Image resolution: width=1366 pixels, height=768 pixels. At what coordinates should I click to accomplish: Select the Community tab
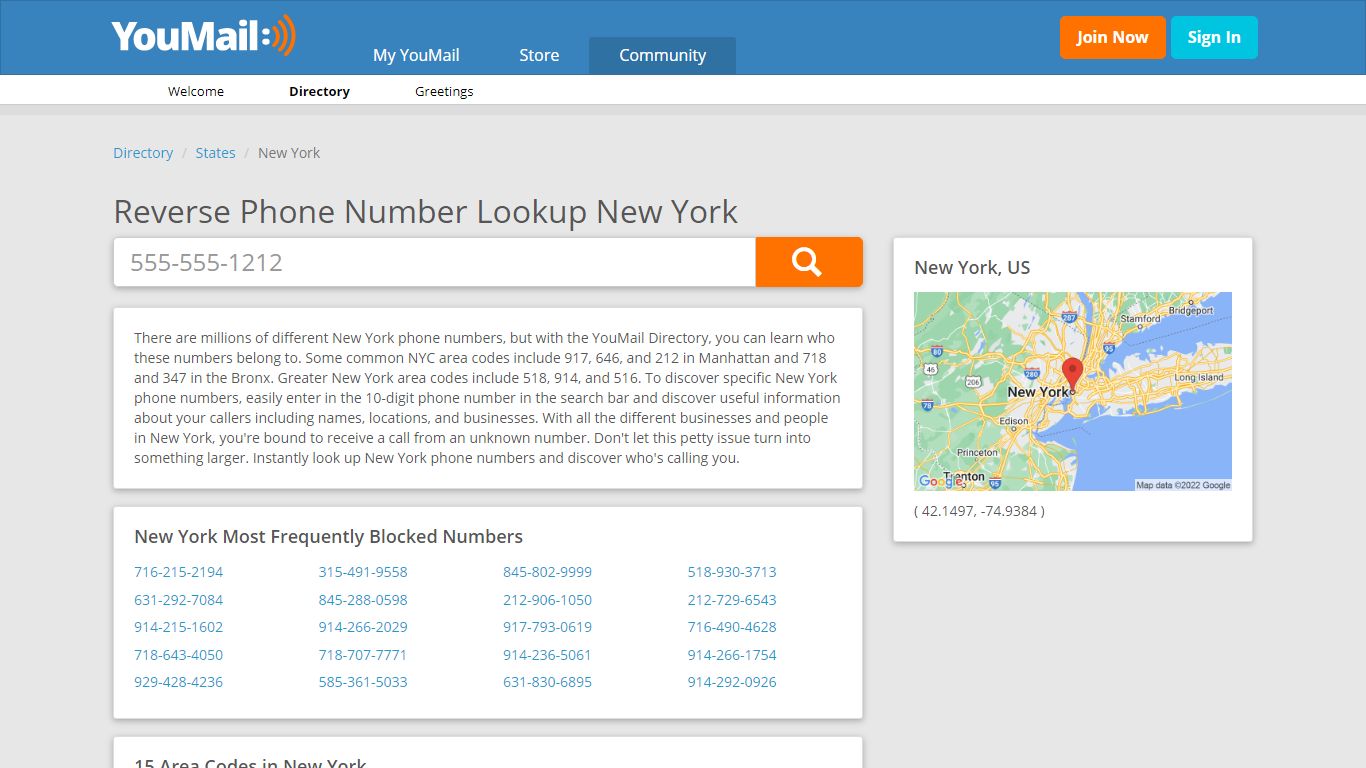tap(662, 55)
